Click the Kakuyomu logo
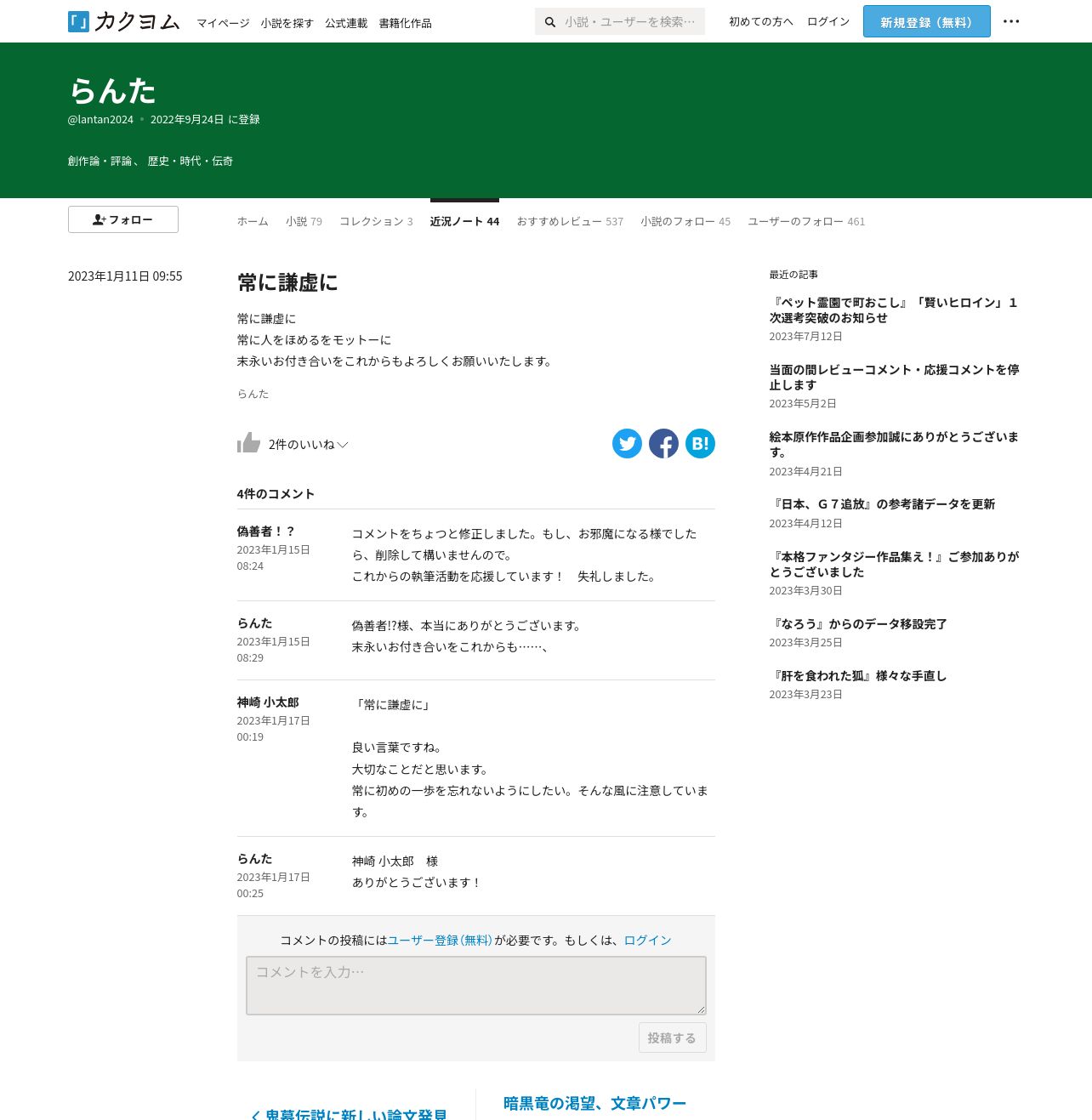This screenshot has height=1120, width=1092. (124, 21)
